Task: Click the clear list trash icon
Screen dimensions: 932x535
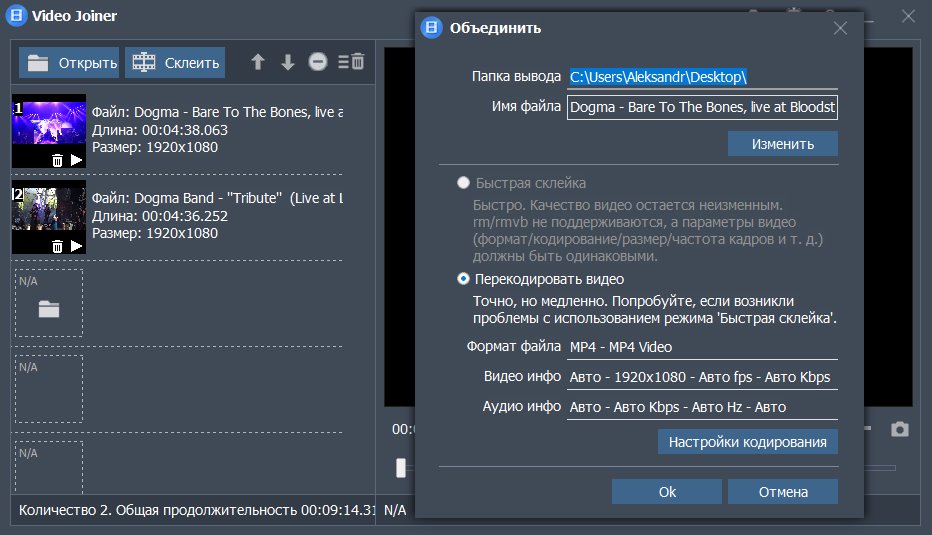Action: coord(351,63)
